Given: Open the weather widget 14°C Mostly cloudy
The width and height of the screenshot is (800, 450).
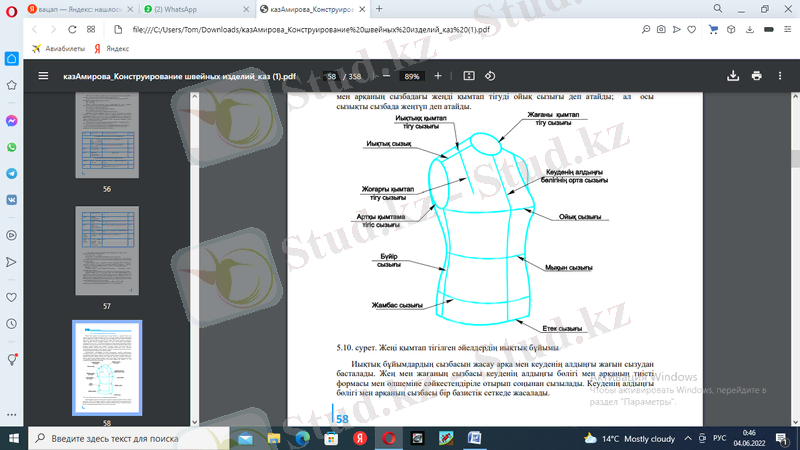Looking at the screenshot, I should point(630,438).
